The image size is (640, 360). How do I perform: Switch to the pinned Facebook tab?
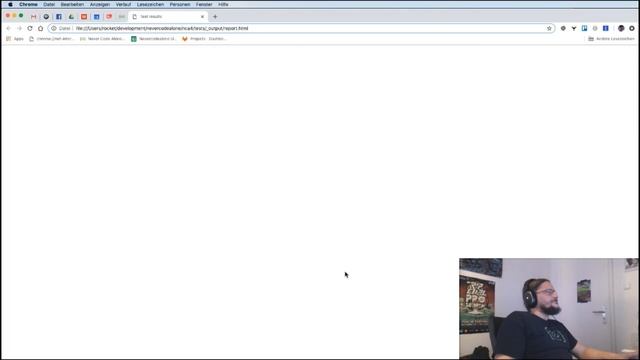(59, 17)
